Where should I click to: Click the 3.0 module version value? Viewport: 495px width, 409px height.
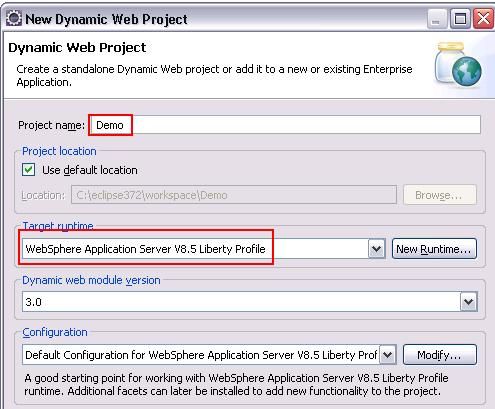tap(33, 302)
